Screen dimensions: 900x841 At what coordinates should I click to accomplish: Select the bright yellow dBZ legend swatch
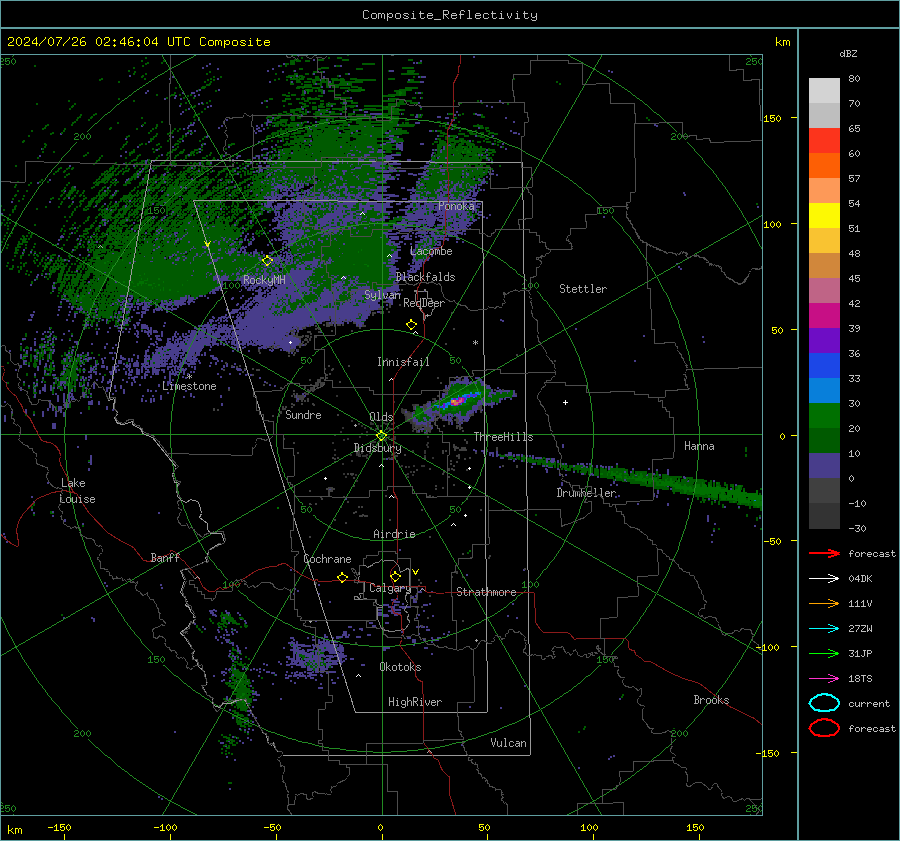[824, 216]
